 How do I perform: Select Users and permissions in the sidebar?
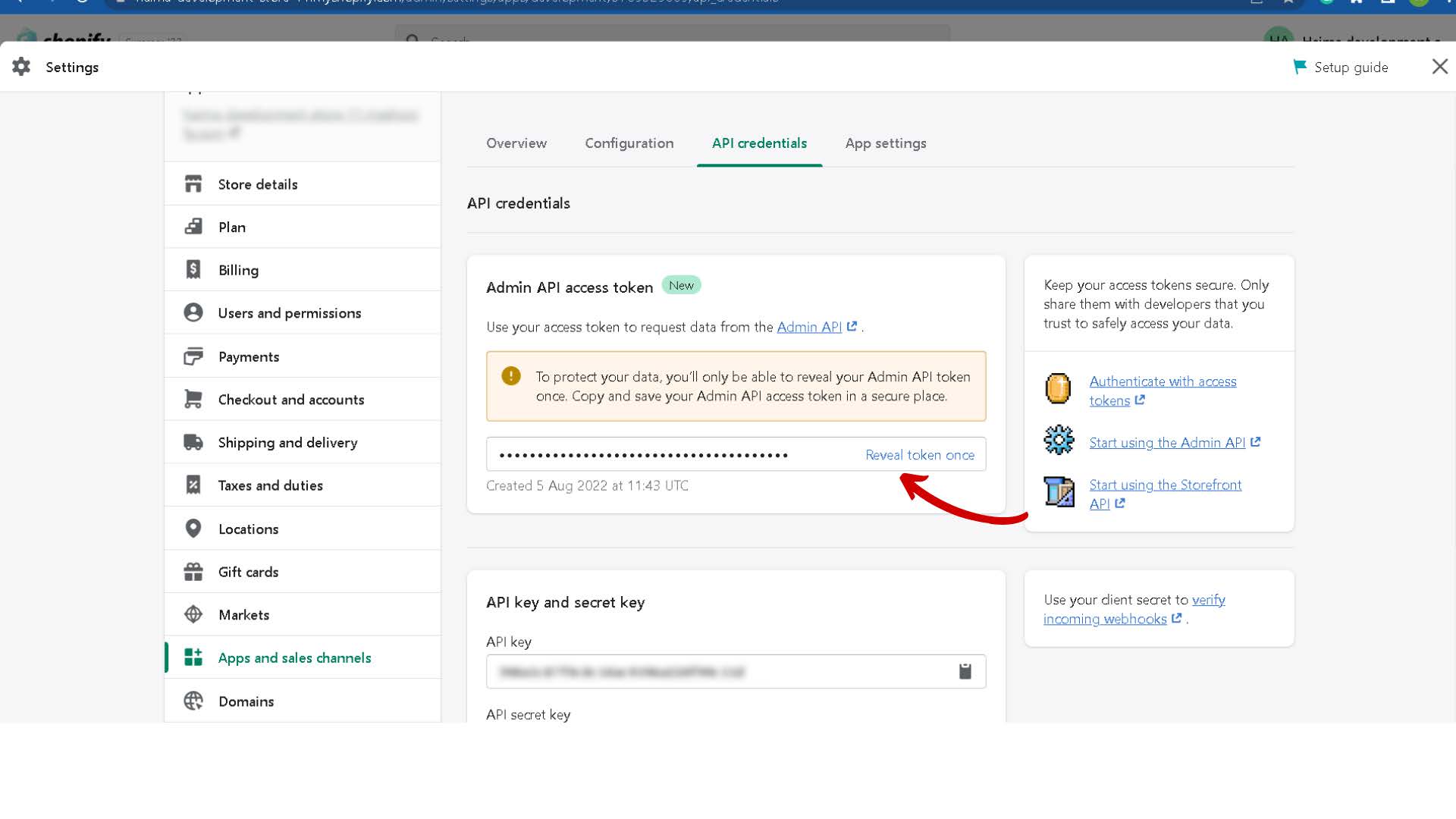[289, 313]
